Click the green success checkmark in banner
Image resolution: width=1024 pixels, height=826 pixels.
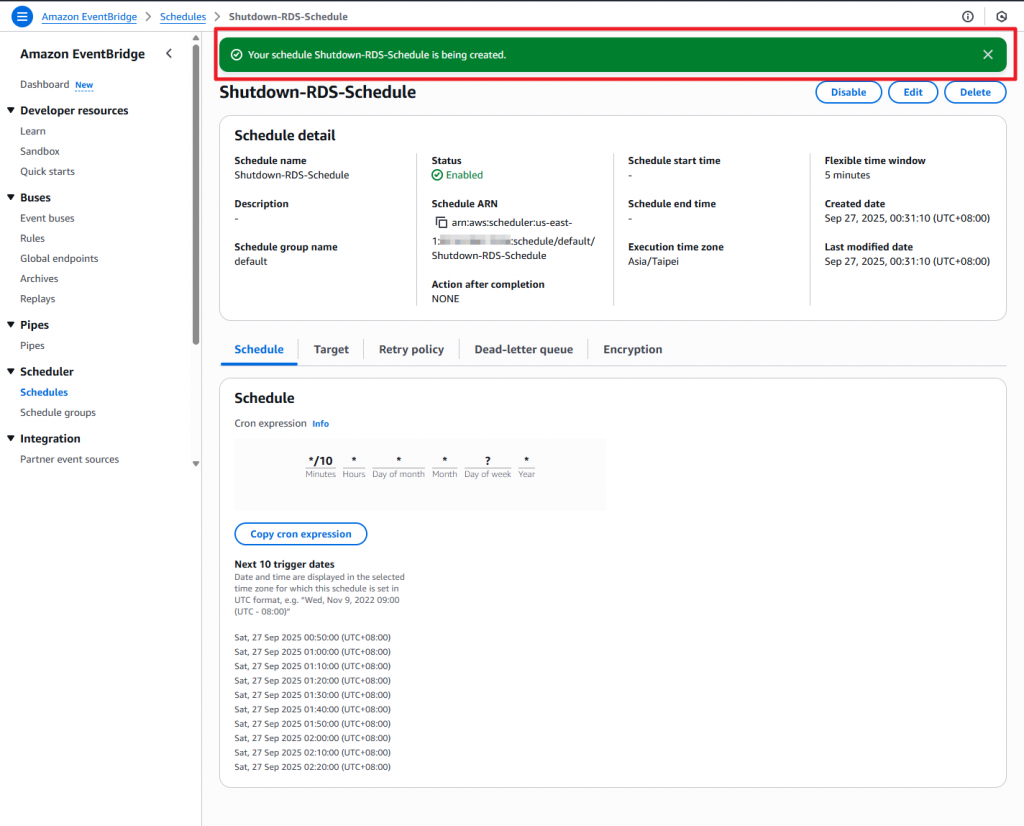tap(236, 55)
